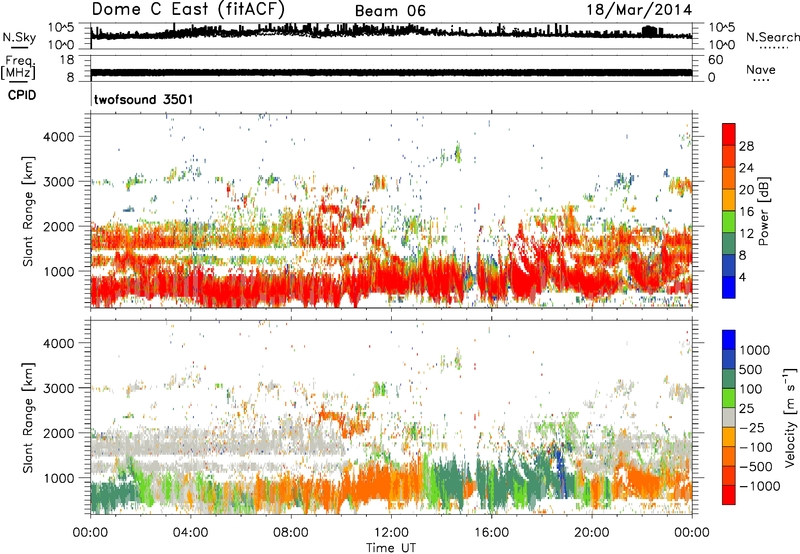Click the black frequency band plot
This screenshot has width=800, height=554.
click(x=391, y=72)
